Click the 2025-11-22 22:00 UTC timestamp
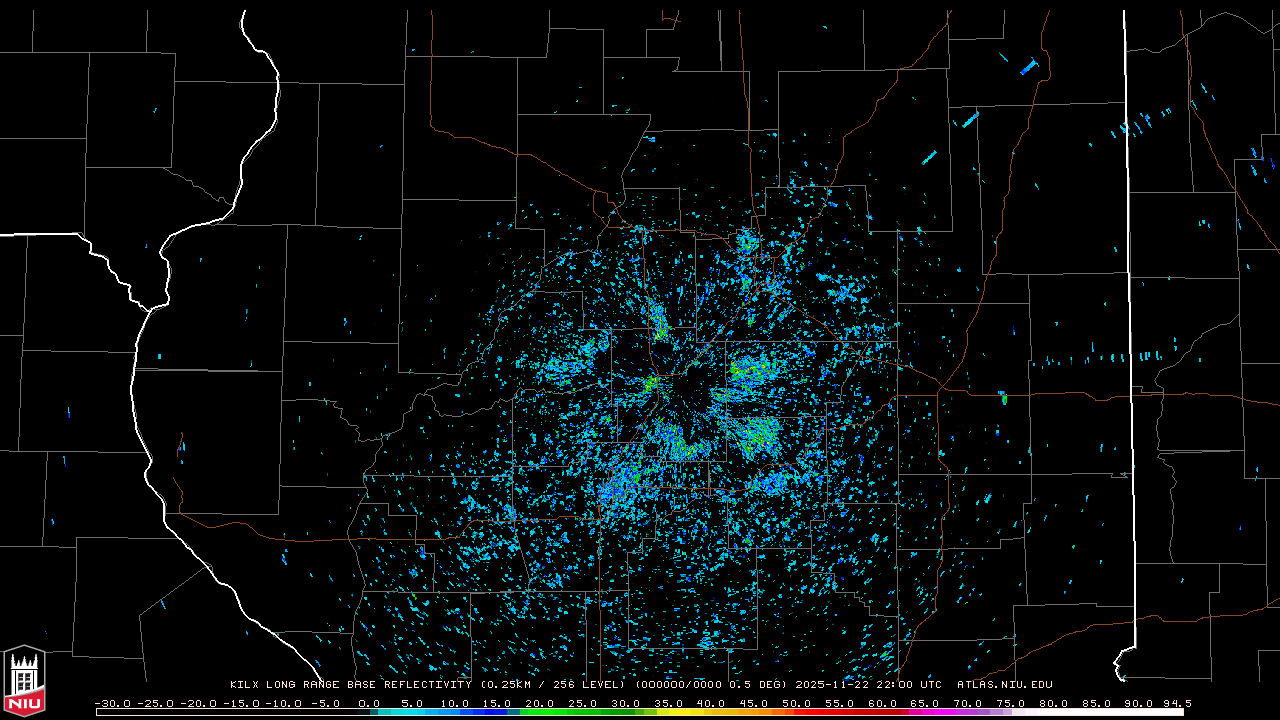This screenshot has width=1280, height=720. (x=868, y=685)
